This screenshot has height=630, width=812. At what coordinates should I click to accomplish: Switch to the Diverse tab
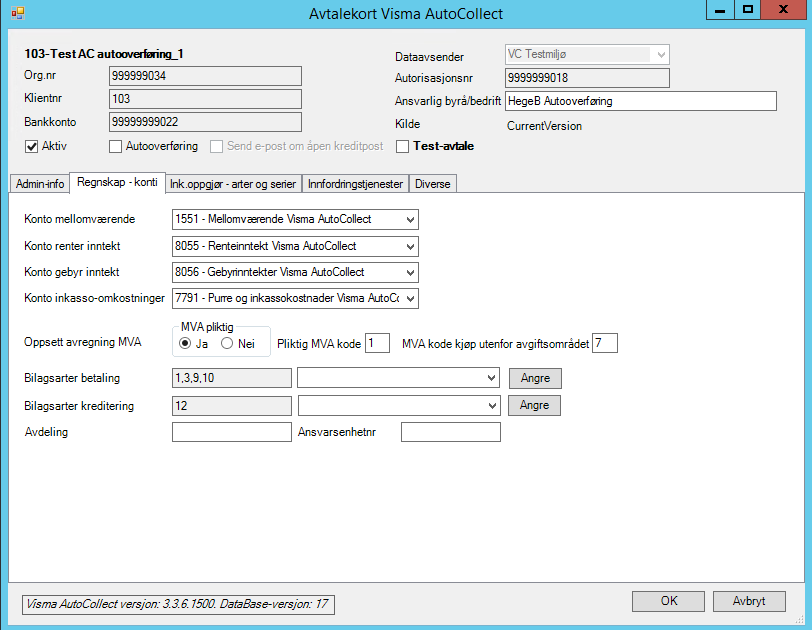[x=432, y=184]
